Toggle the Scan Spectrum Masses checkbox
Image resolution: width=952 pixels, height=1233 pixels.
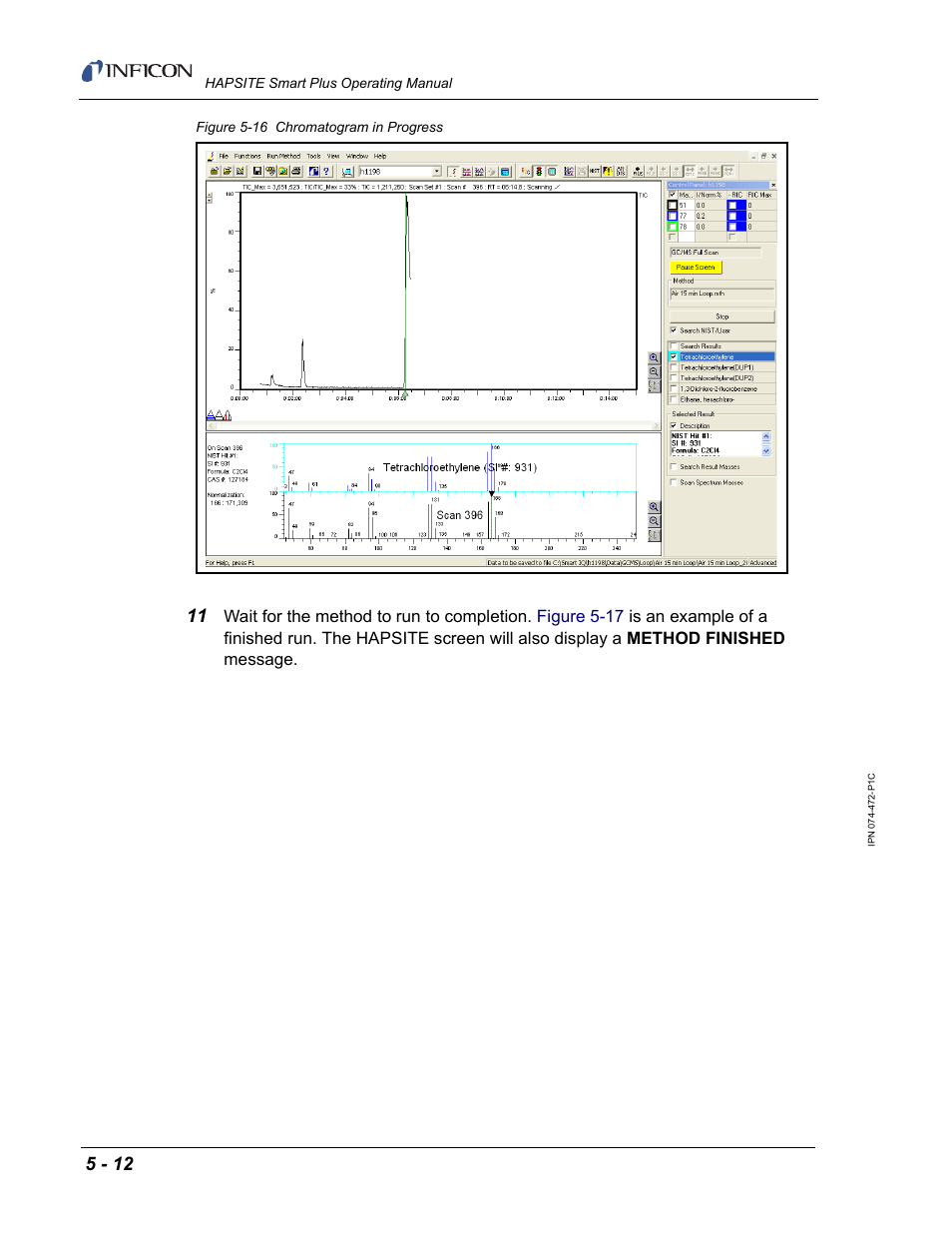tap(674, 482)
